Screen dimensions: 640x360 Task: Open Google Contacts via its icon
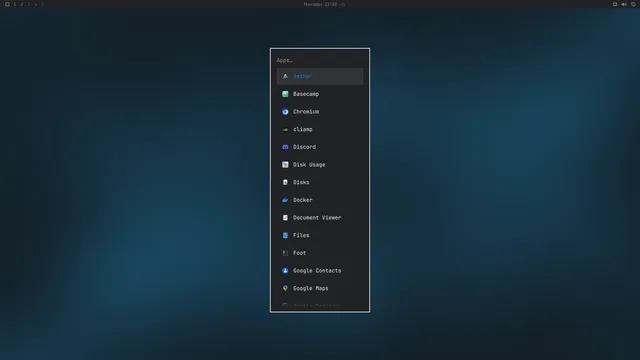tap(285, 271)
